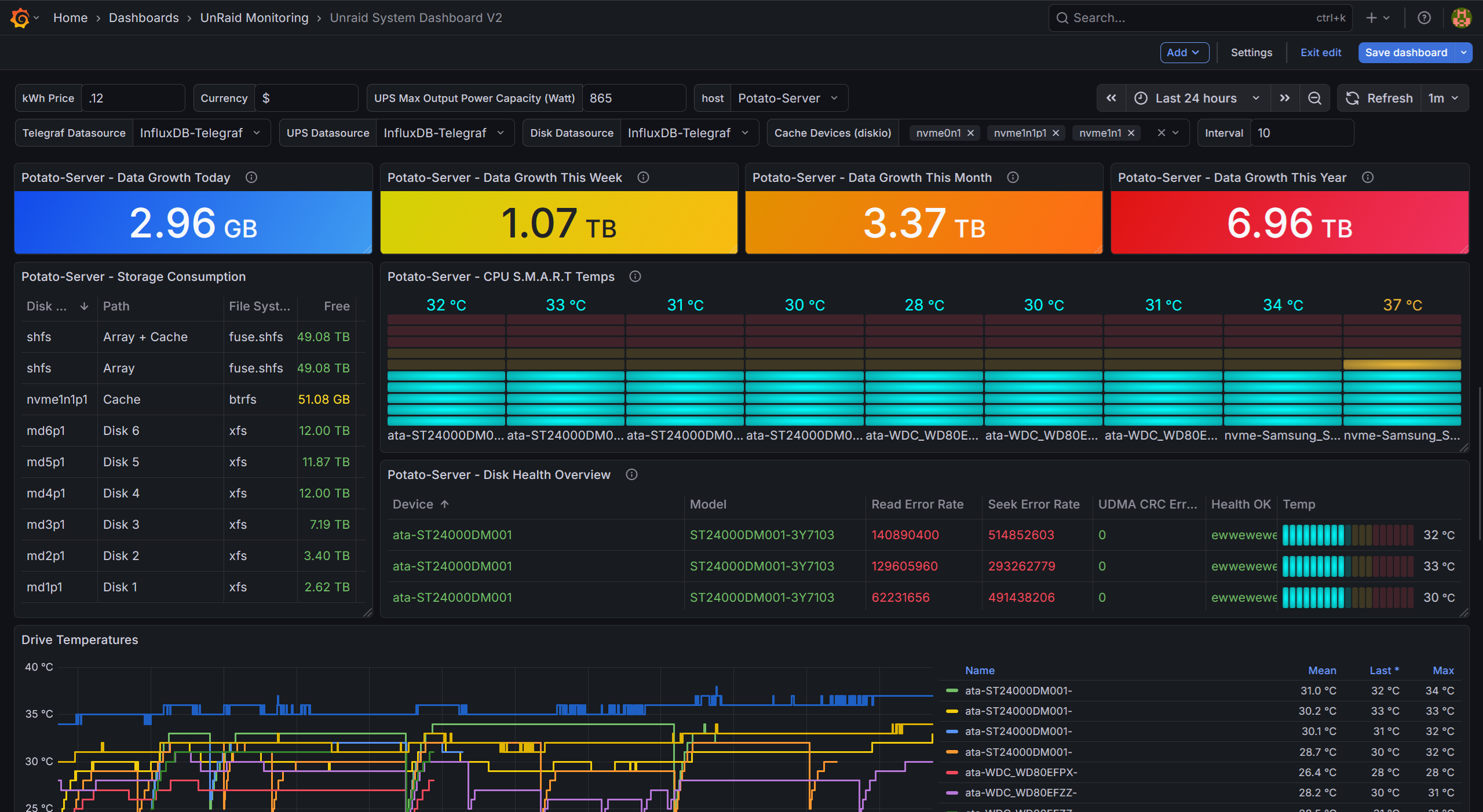Toggle first ata-ST24000DM001 series in legend
The width and height of the screenshot is (1483, 812).
(1018, 691)
